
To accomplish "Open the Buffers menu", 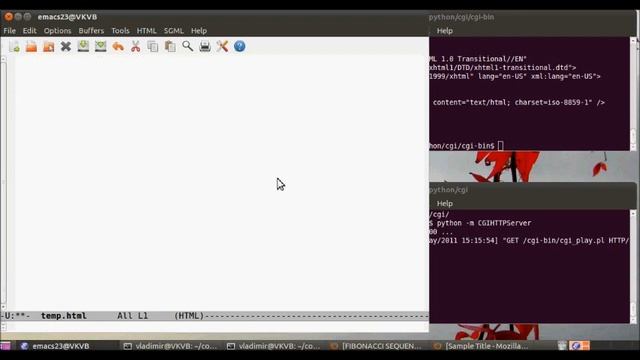I will point(91,31).
